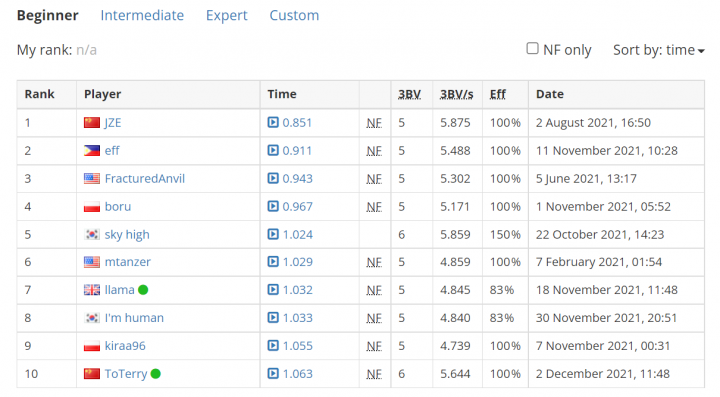
Task: Click the South Korea flag next to I'm human
Action: [x=92, y=318]
